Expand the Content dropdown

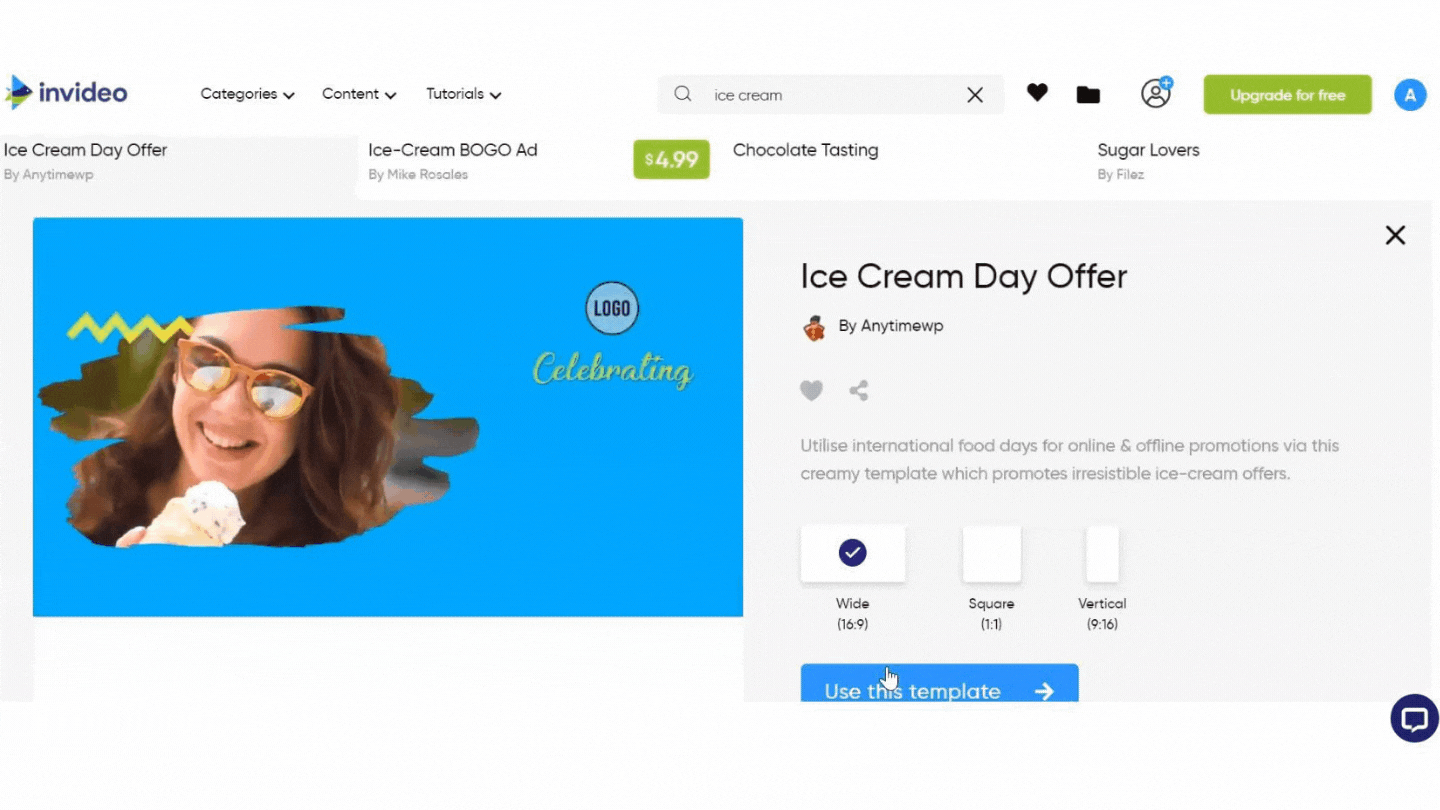(x=359, y=94)
